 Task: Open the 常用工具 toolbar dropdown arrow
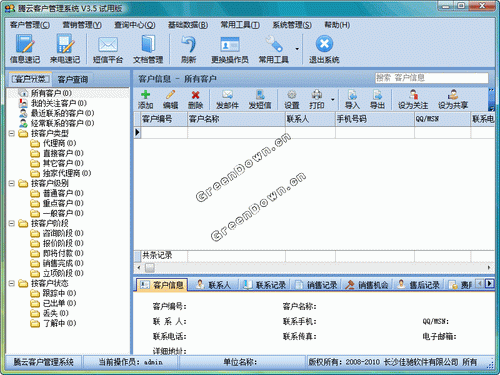(x=297, y=49)
